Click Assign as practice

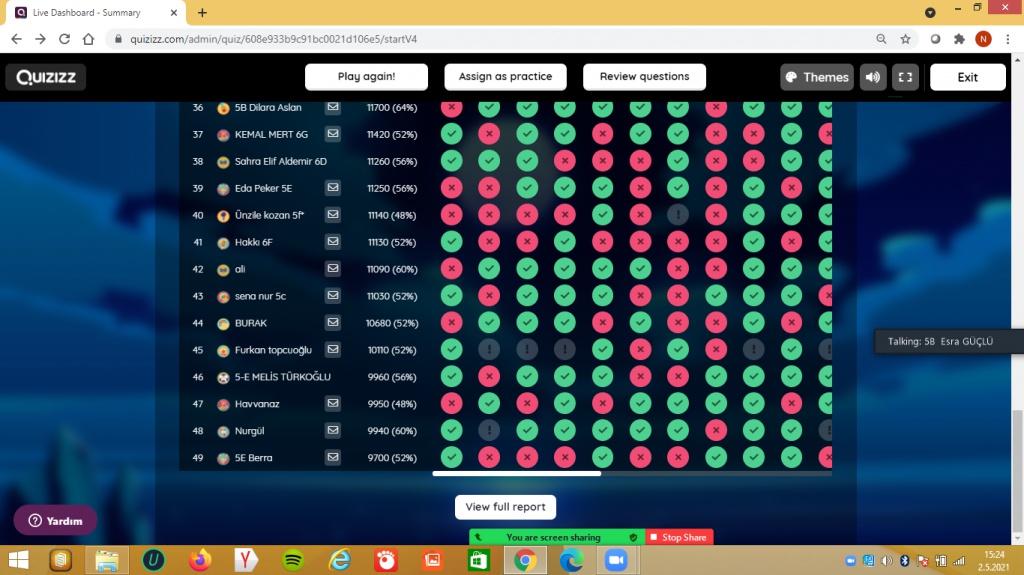pos(505,77)
